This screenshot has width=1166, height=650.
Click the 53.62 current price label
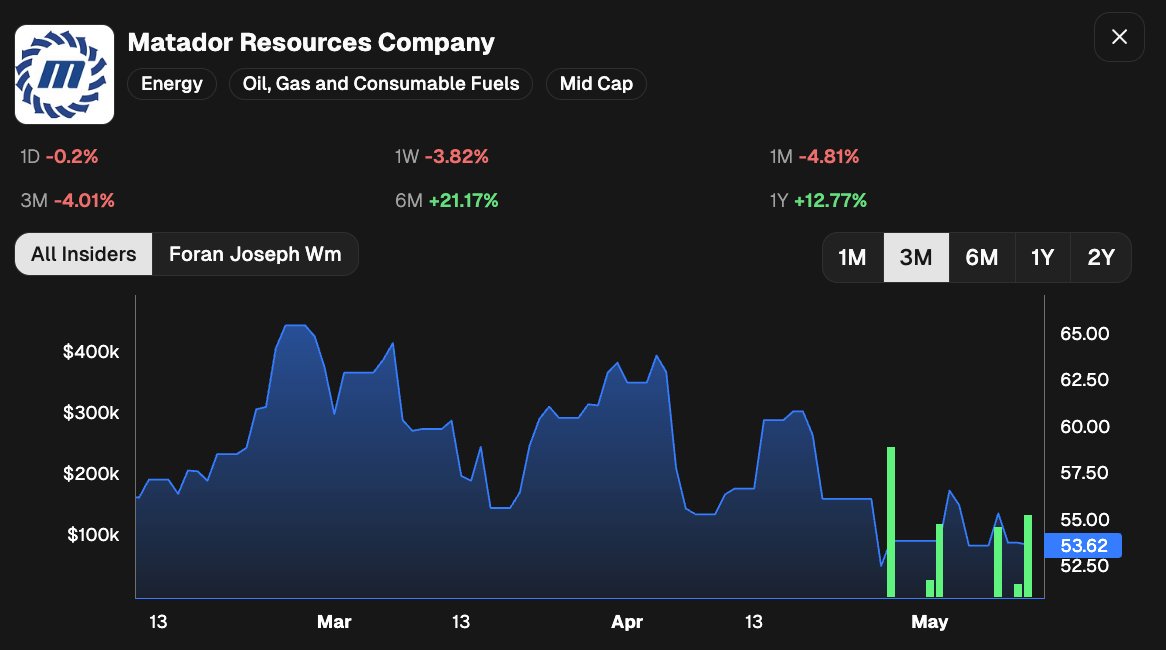[1083, 546]
